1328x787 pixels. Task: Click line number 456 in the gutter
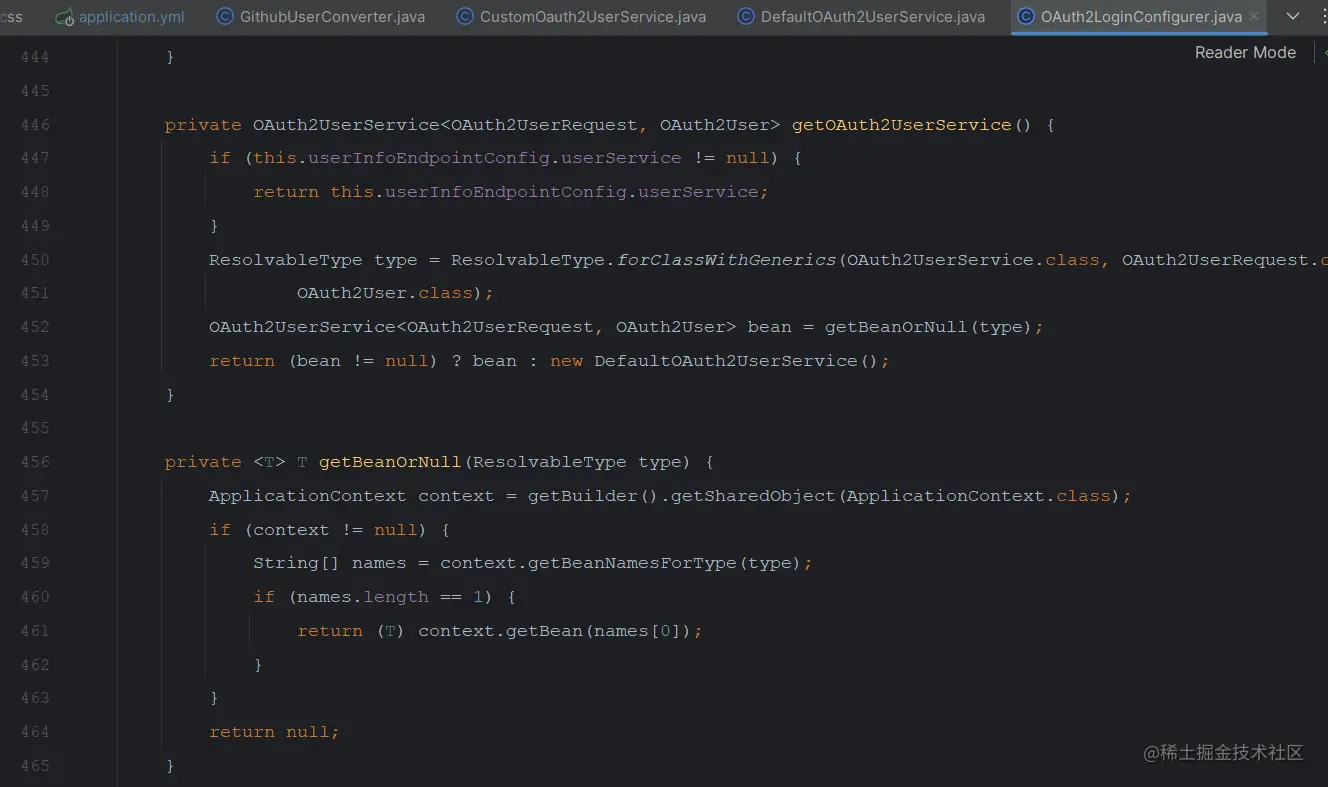pos(35,462)
